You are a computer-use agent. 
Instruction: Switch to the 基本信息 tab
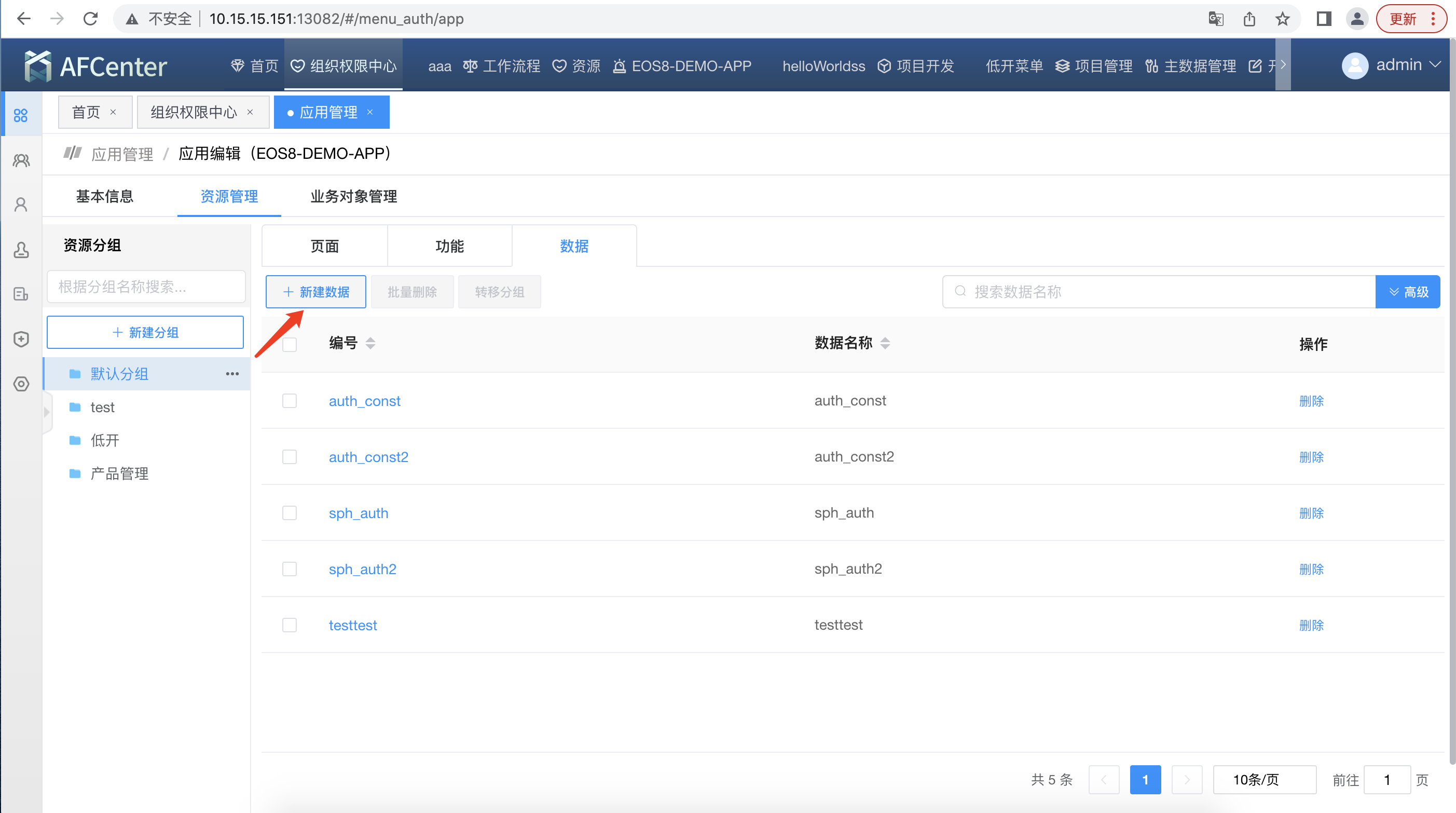pos(104,196)
